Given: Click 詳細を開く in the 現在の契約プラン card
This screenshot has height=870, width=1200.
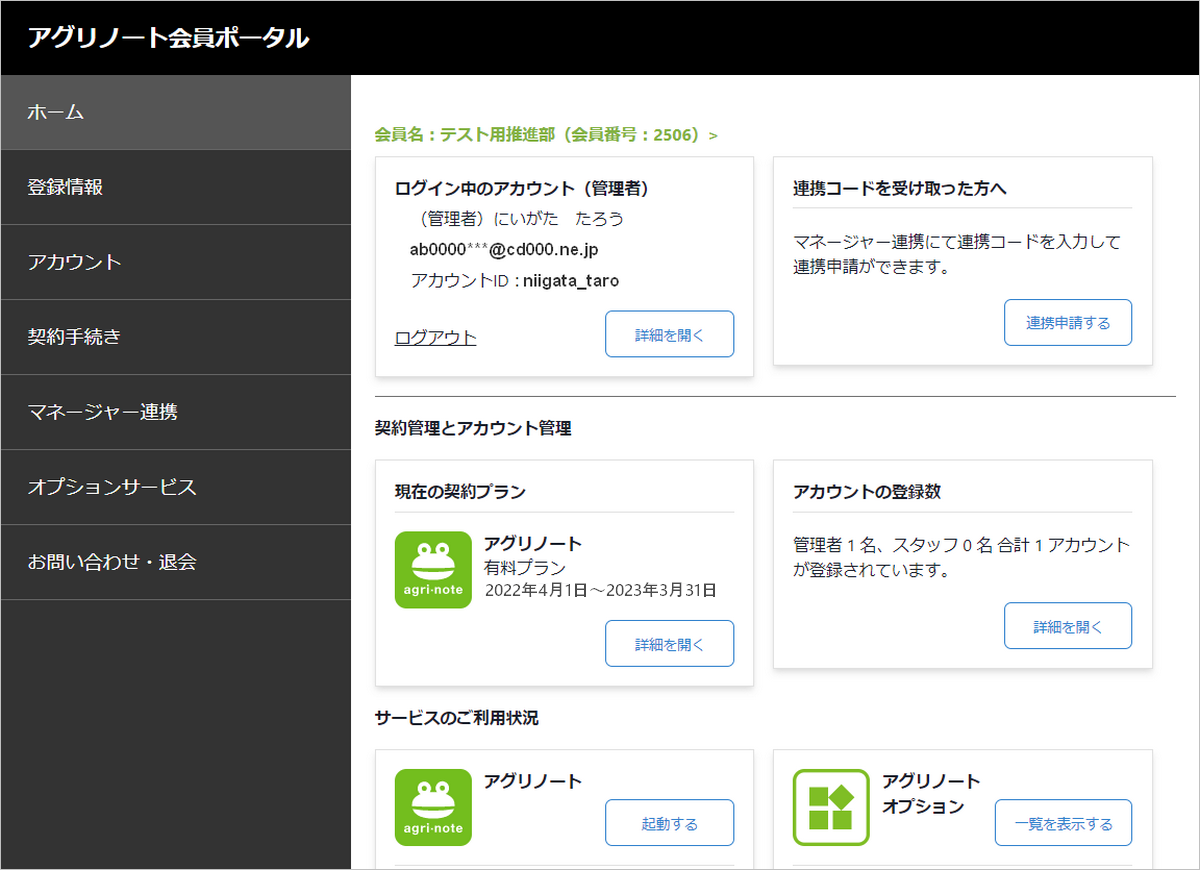Looking at the screenshot, I should 669,643.
